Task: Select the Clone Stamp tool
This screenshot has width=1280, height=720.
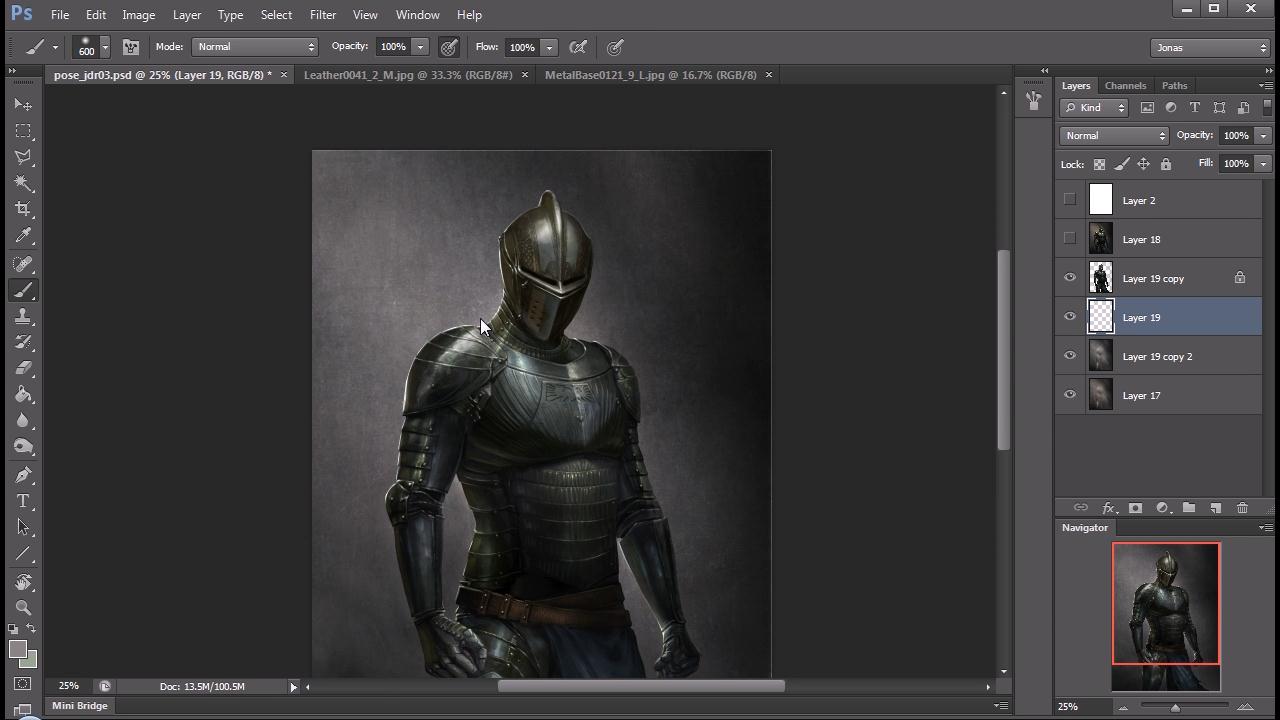Action: pos(23,316)
